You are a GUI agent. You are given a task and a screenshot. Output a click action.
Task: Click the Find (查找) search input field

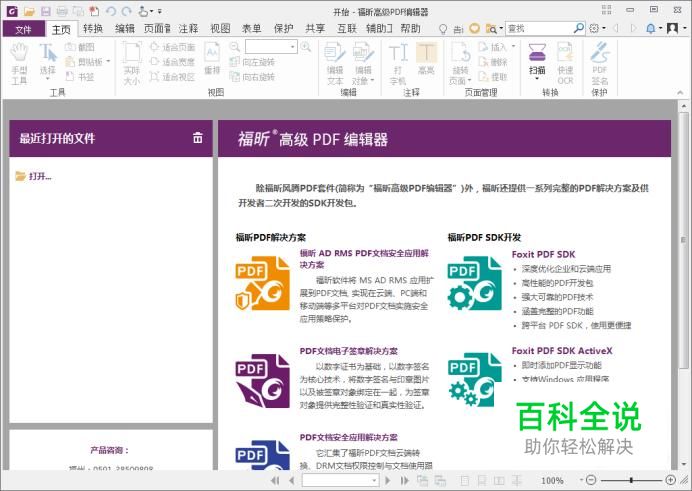[x=539, y=29]
